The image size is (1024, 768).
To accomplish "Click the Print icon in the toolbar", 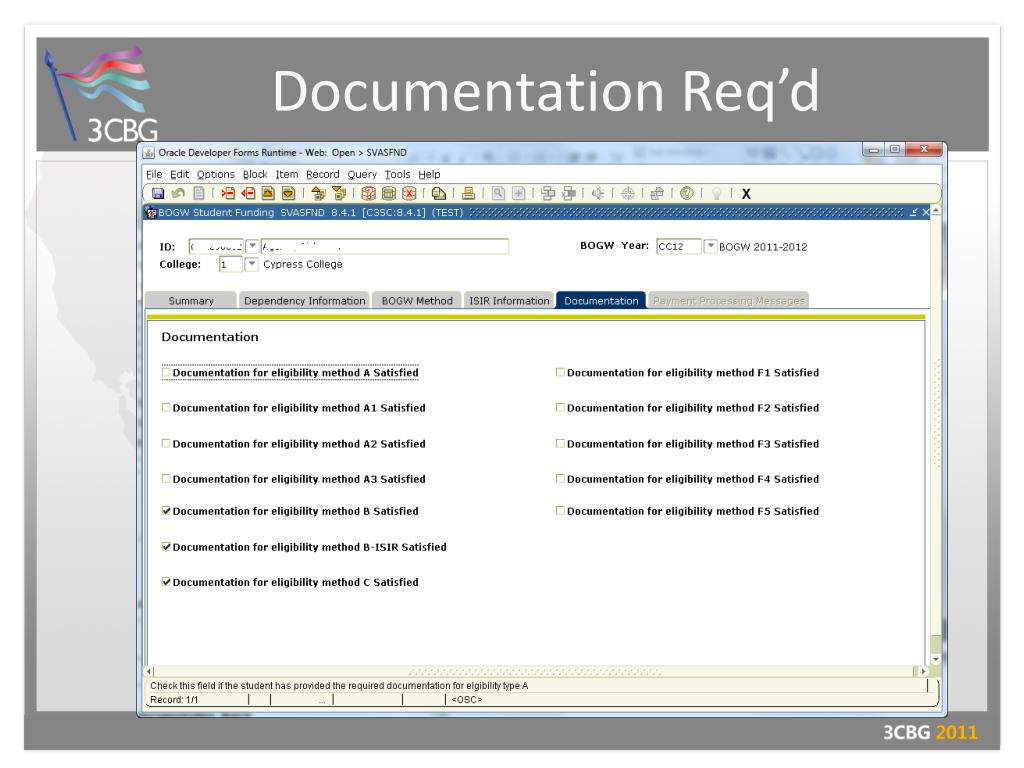I will pos(468,193).
